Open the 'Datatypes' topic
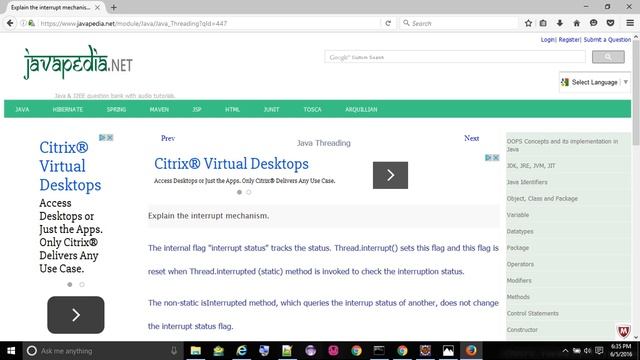Viewport: 640px width, 360px height. [520, 231]
